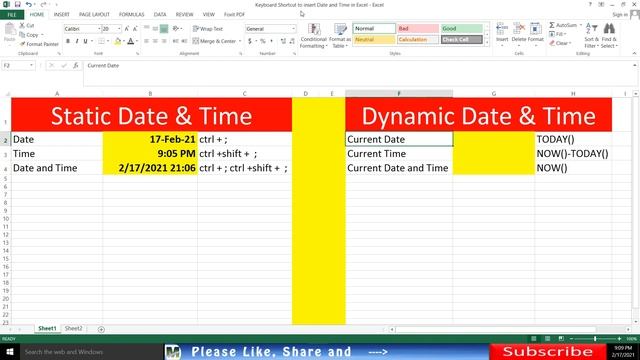Viewport: 640px width, 360px height.
Task: Click the Name Box showing F2
Action: click(x=18, y=66)
